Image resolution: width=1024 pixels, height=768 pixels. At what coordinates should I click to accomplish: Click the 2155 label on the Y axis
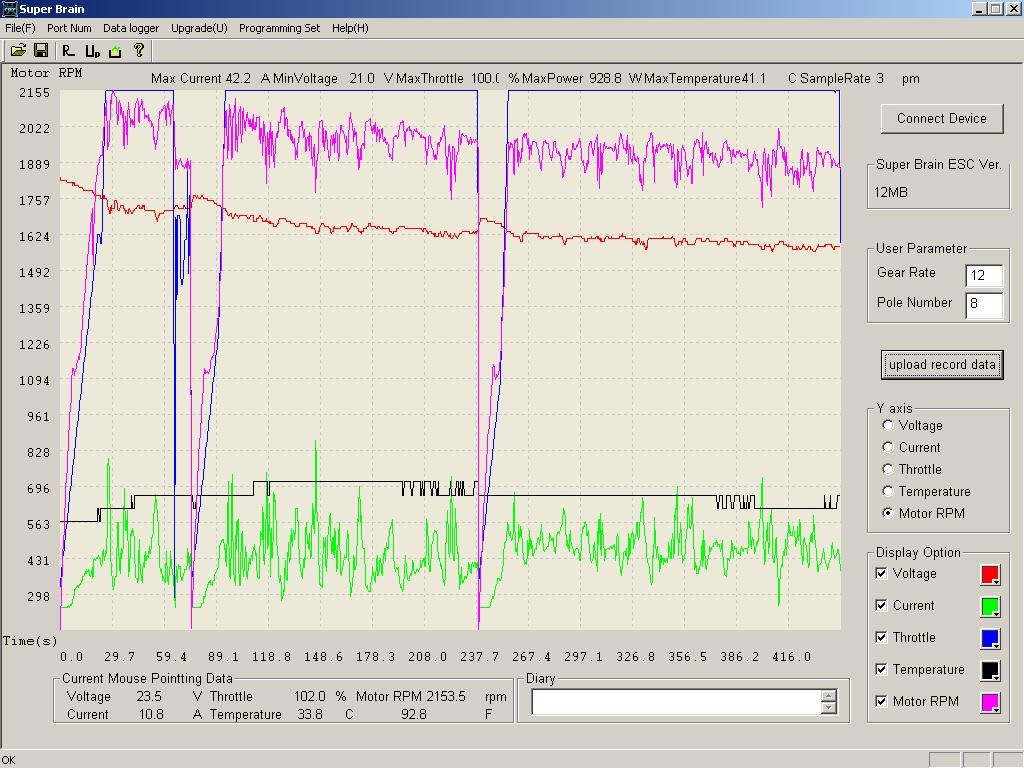34,93
